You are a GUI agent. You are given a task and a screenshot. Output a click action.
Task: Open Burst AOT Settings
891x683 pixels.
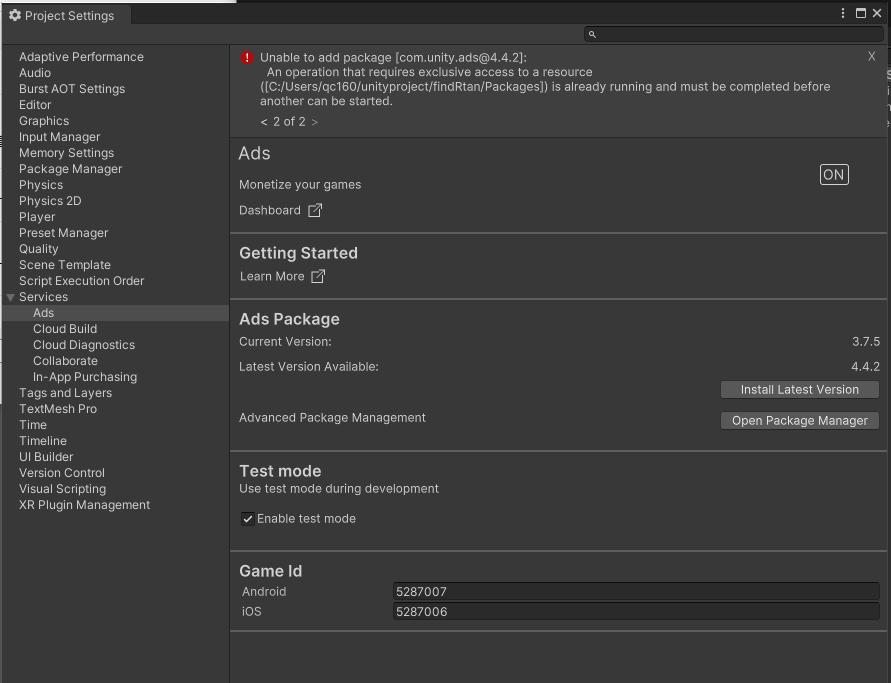click(x=72, y=89)
